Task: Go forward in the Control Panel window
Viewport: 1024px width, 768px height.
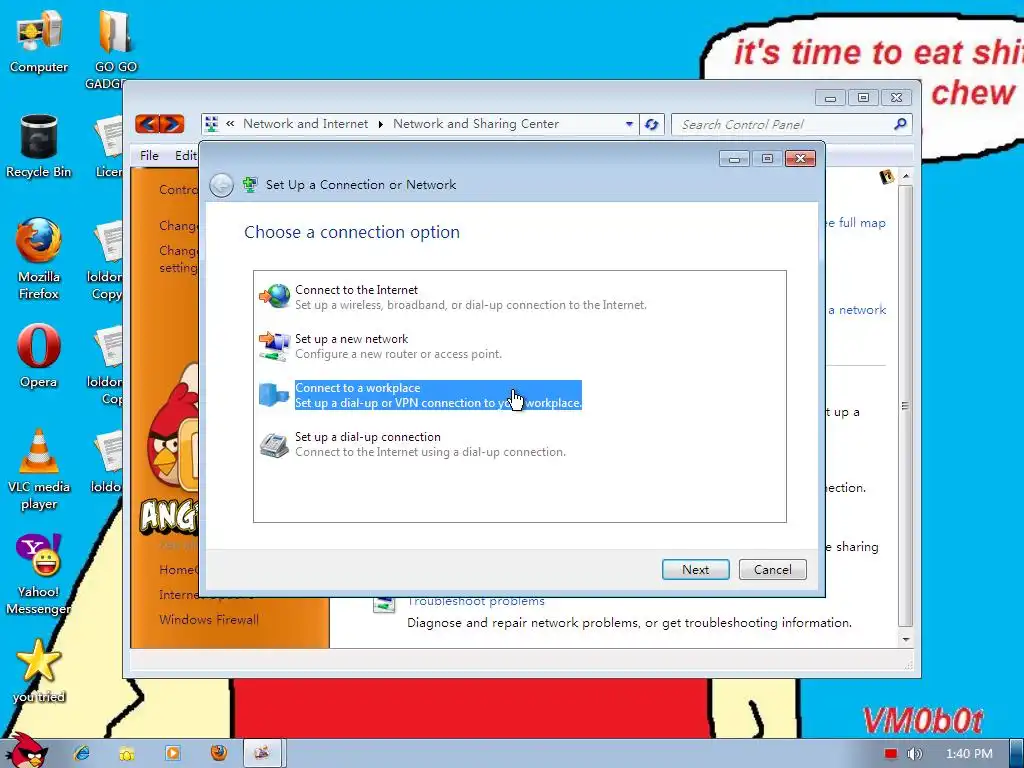Action: 172,123
